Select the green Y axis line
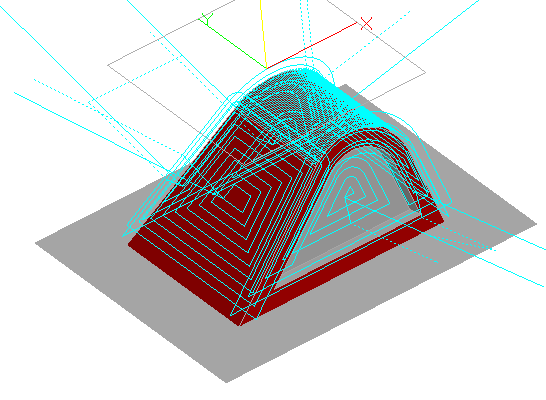The image size is (546, 400). pyautogui.click(x=233, y=44)
